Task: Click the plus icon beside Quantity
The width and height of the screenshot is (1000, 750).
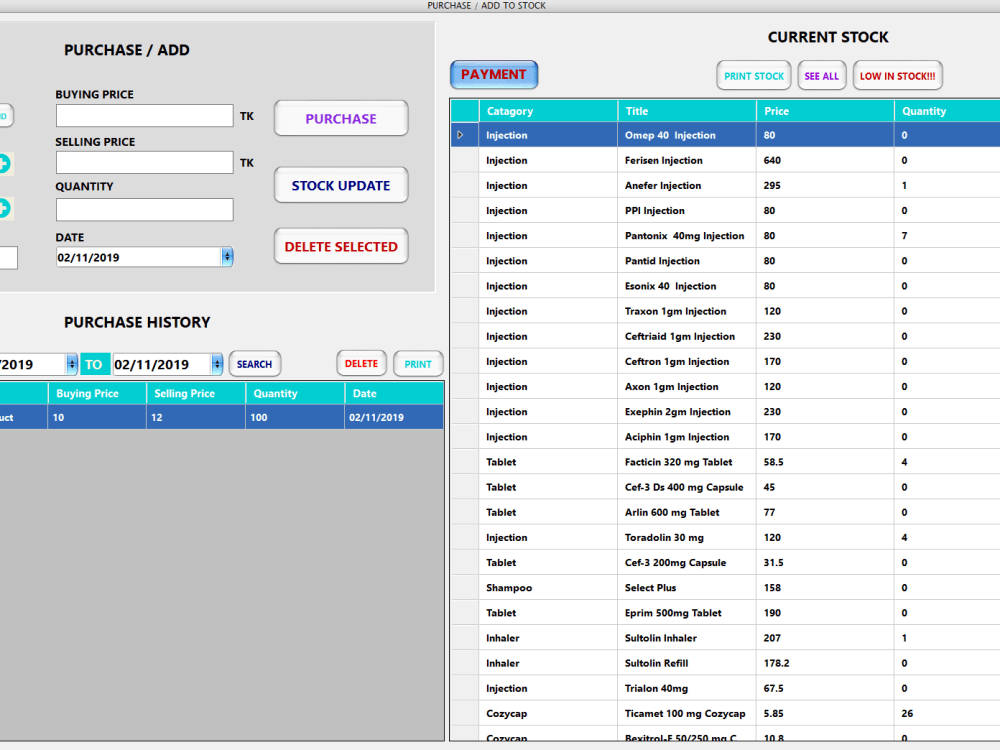Action: tap(4, 209)
